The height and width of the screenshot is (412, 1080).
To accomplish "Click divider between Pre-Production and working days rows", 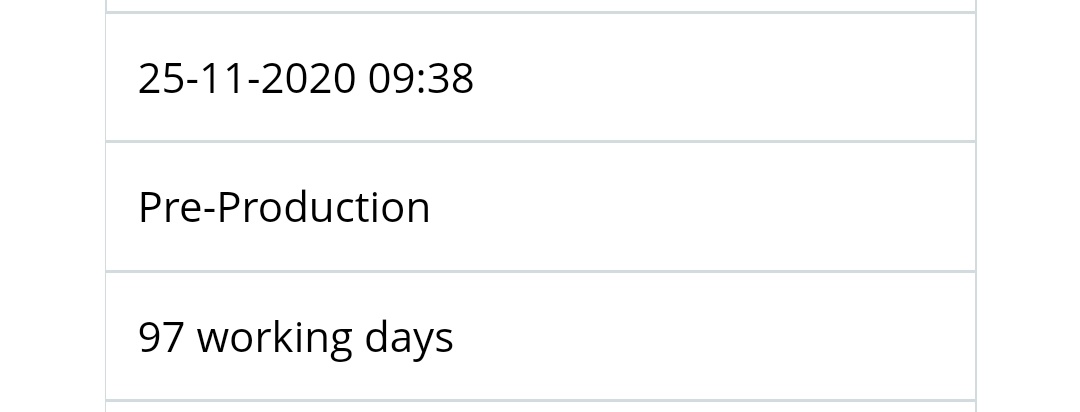I will click(x=541, y=271).
